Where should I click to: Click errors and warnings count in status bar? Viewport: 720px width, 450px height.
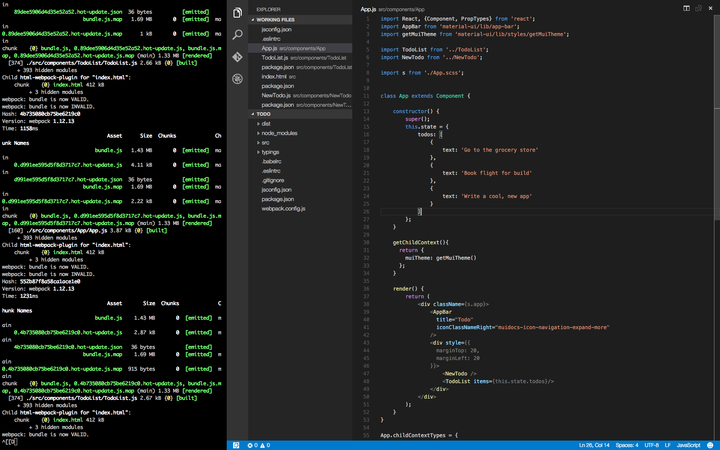tap(259, 445)
